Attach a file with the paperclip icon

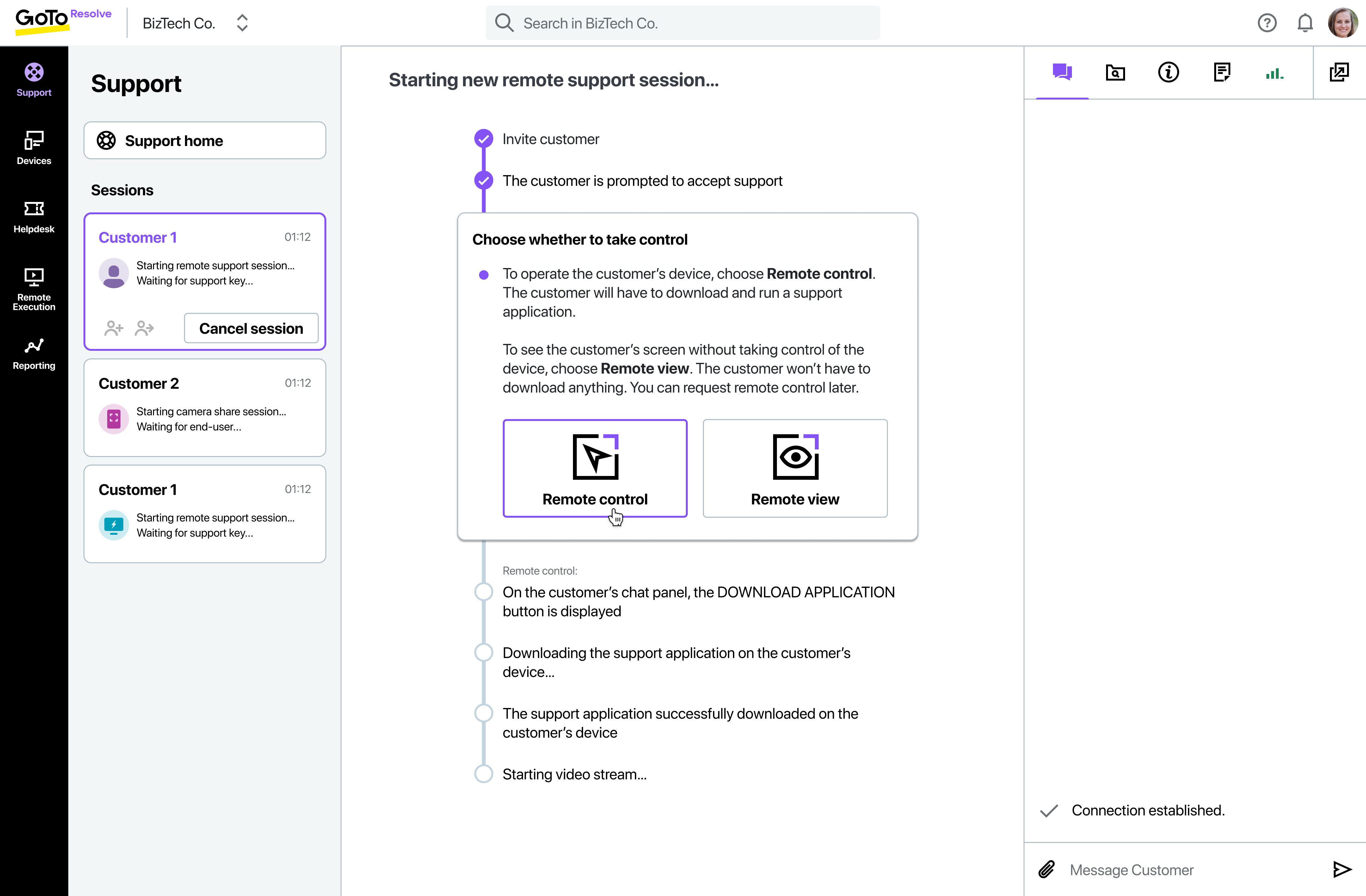click(1046, 870)
